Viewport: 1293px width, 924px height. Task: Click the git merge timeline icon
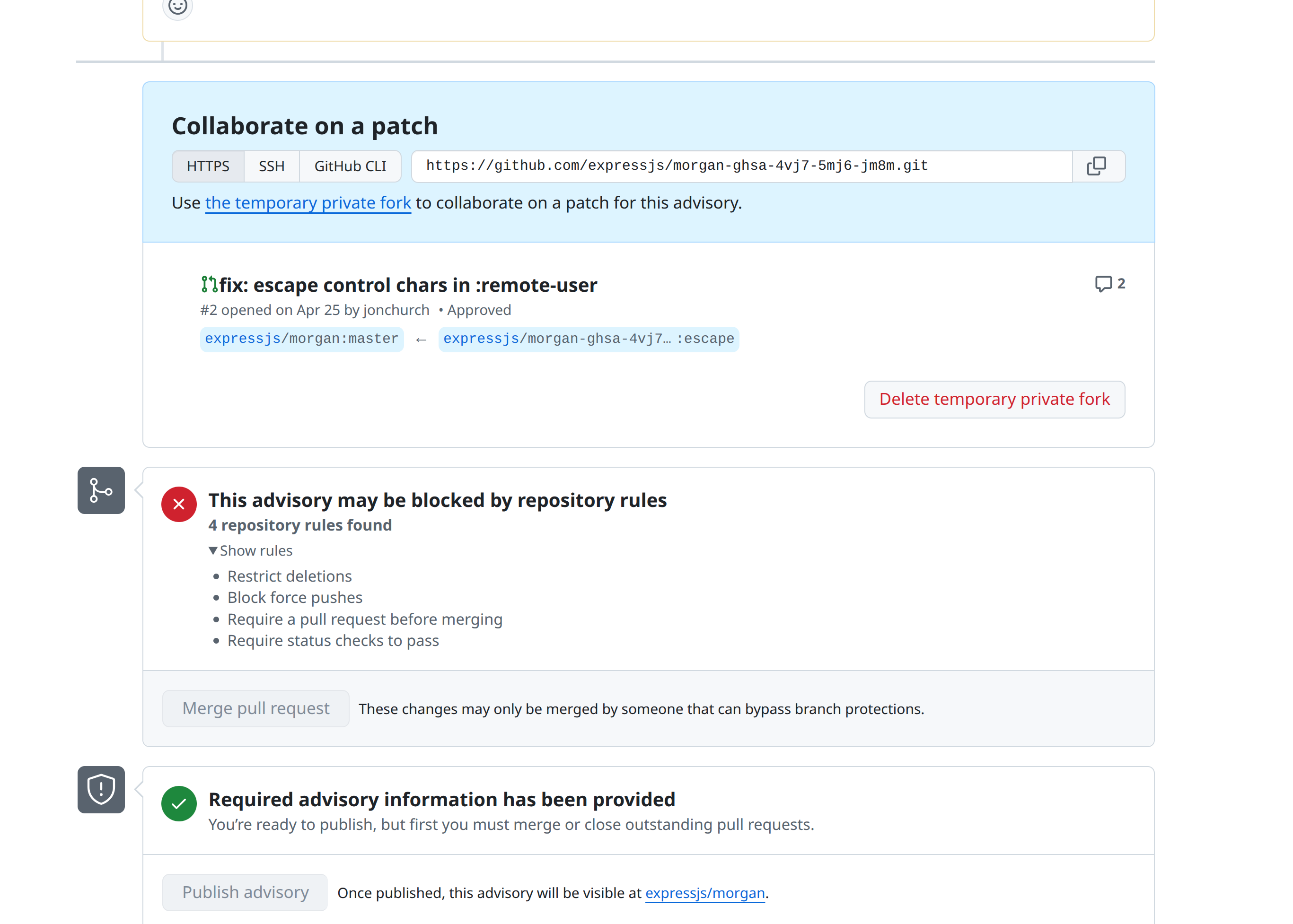coord(101,490)
